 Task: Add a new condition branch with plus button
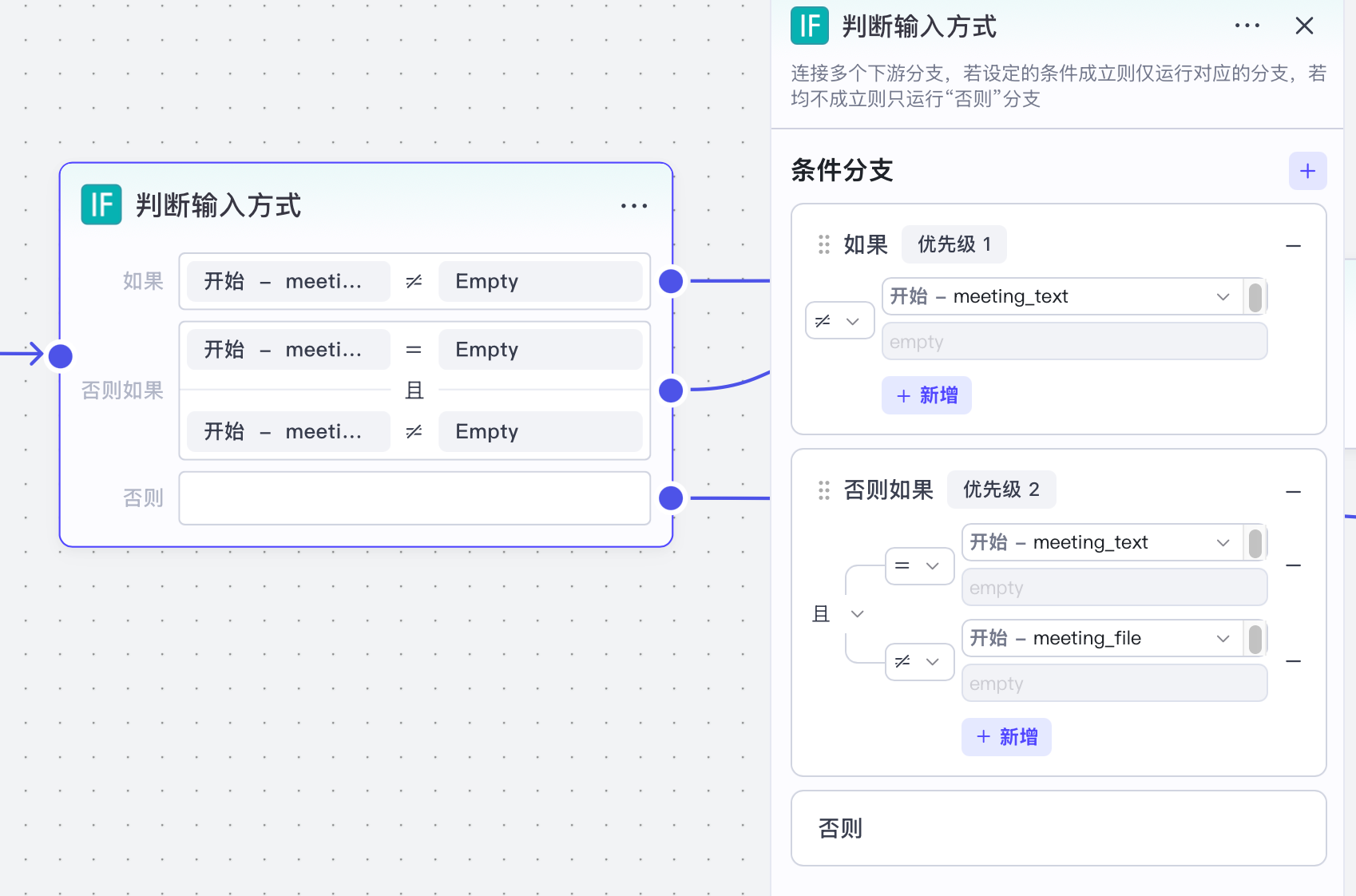pyautogui.click(x=1307, y=171)
